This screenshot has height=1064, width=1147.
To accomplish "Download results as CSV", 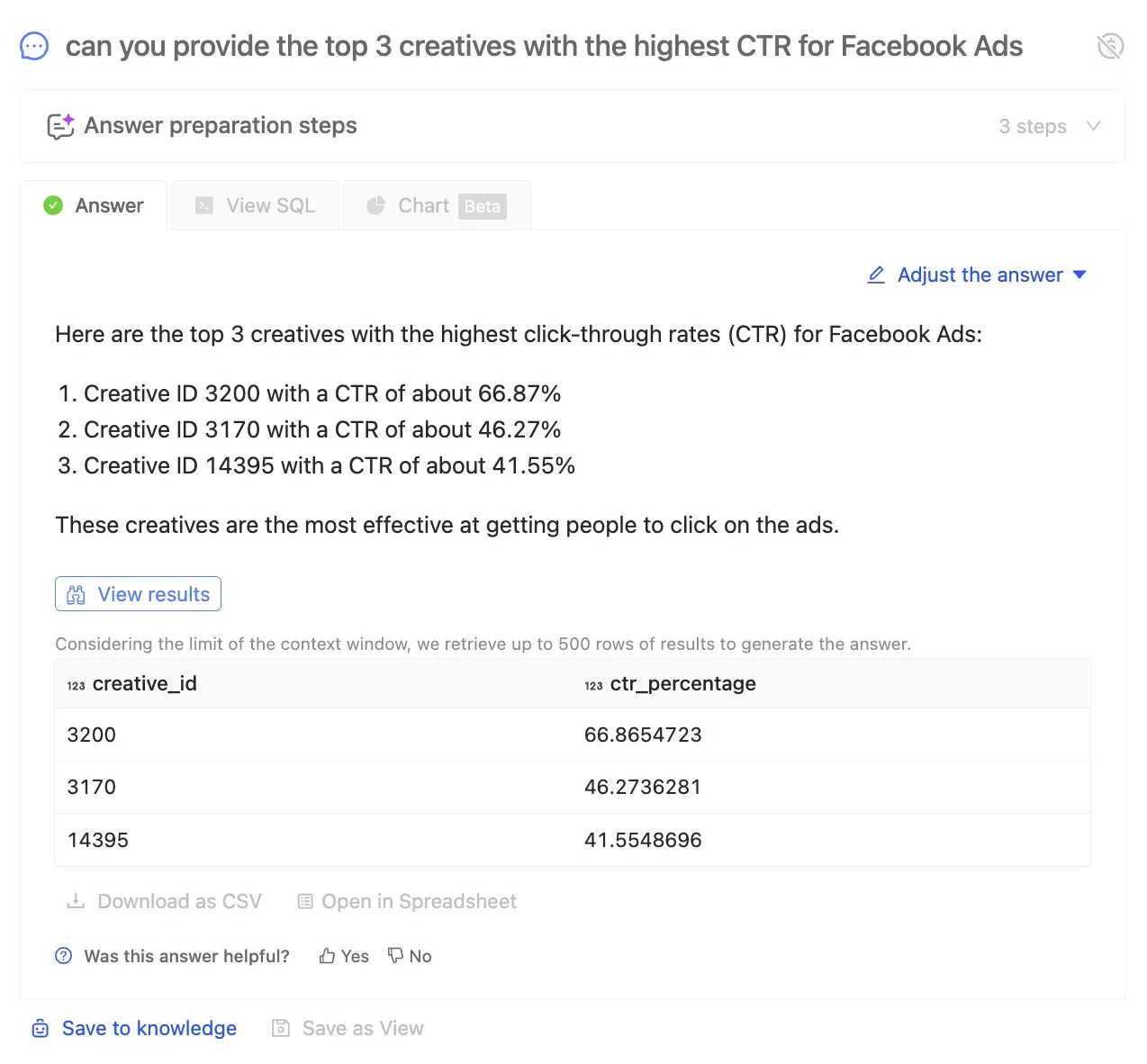I will (165, 902).
